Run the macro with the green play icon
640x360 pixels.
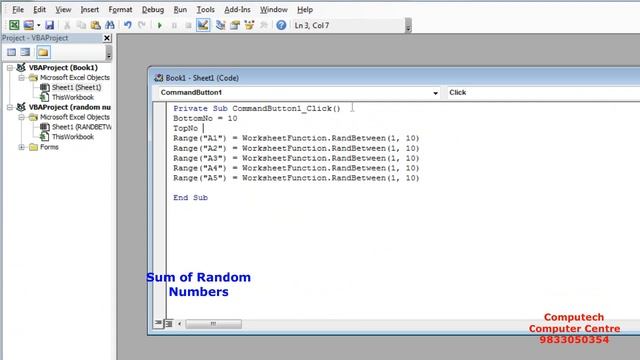[x=160, y=25]
